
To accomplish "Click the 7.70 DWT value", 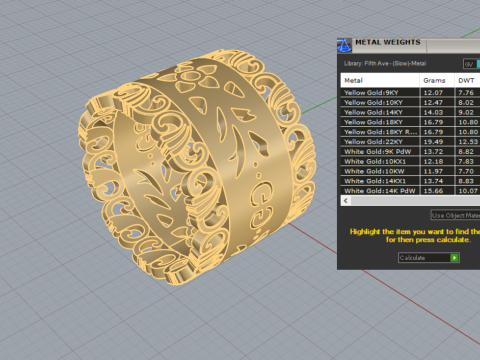I will (466, 171).
